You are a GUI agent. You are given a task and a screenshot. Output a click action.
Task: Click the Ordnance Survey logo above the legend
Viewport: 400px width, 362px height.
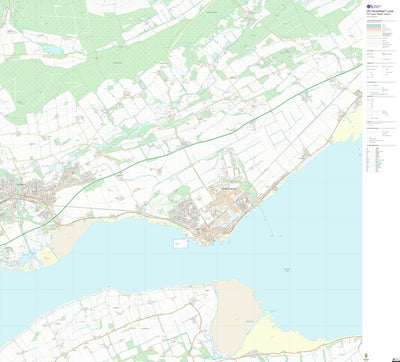pos(374,6)
